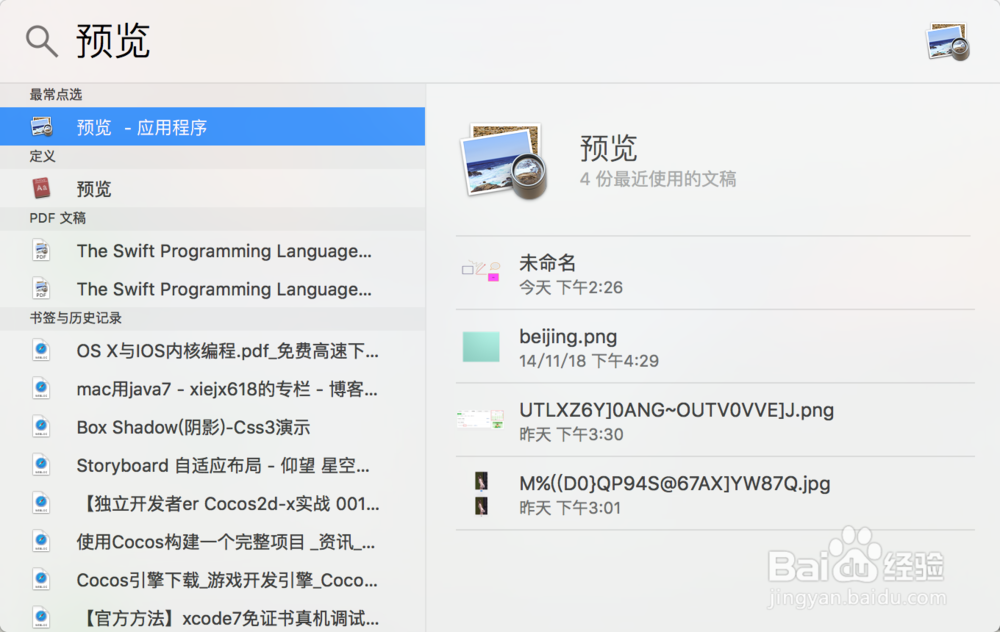Open the Storyboard 自适应布局 bookmark entry
The image size is (1000, 632).
pos(222,466)
